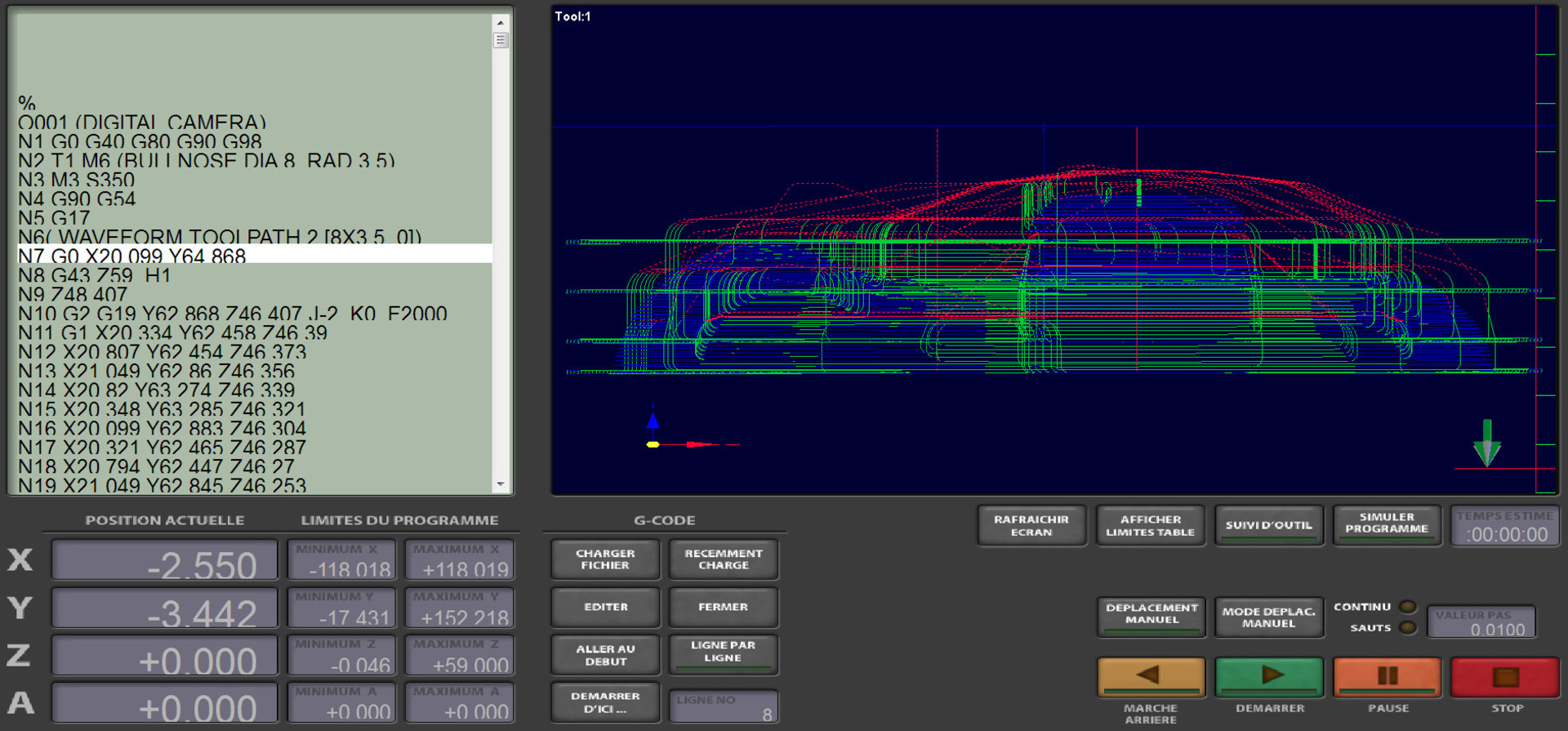Screen dimensions: 1568x731
Task: Click the VALEUR PAS step value field
Action: click(x=1481, y=623)
